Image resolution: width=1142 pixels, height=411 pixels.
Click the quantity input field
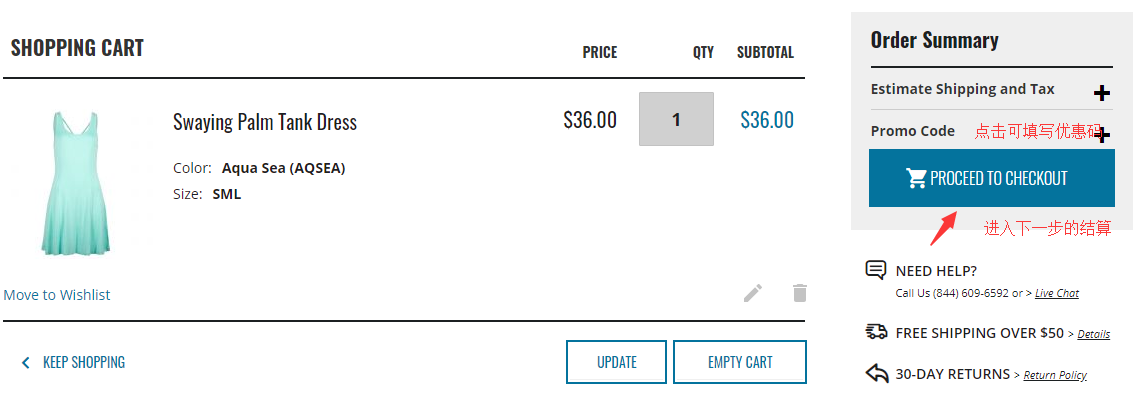676,119
